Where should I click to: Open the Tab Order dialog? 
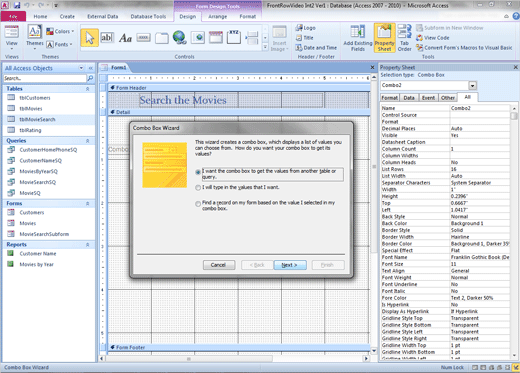404,38
